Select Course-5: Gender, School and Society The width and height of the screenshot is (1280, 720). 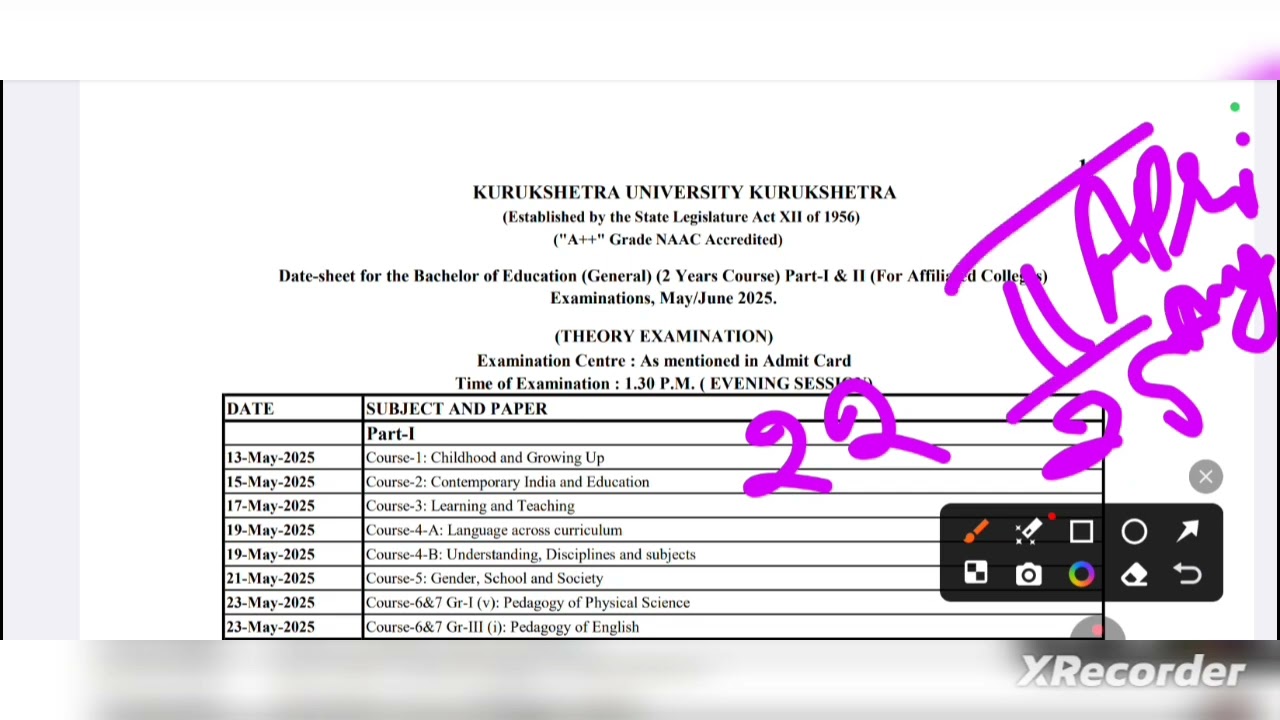point(484,578)
